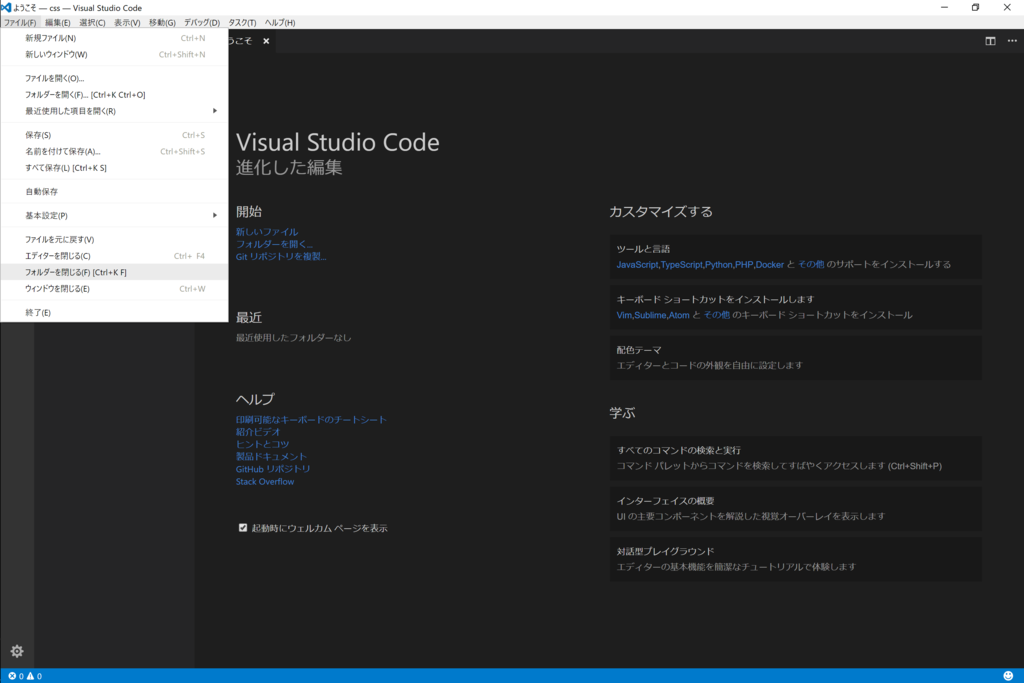This screenshot has width=1024, height=683.
Task: Click the Vim keymap link
Action: pos(624,315)
